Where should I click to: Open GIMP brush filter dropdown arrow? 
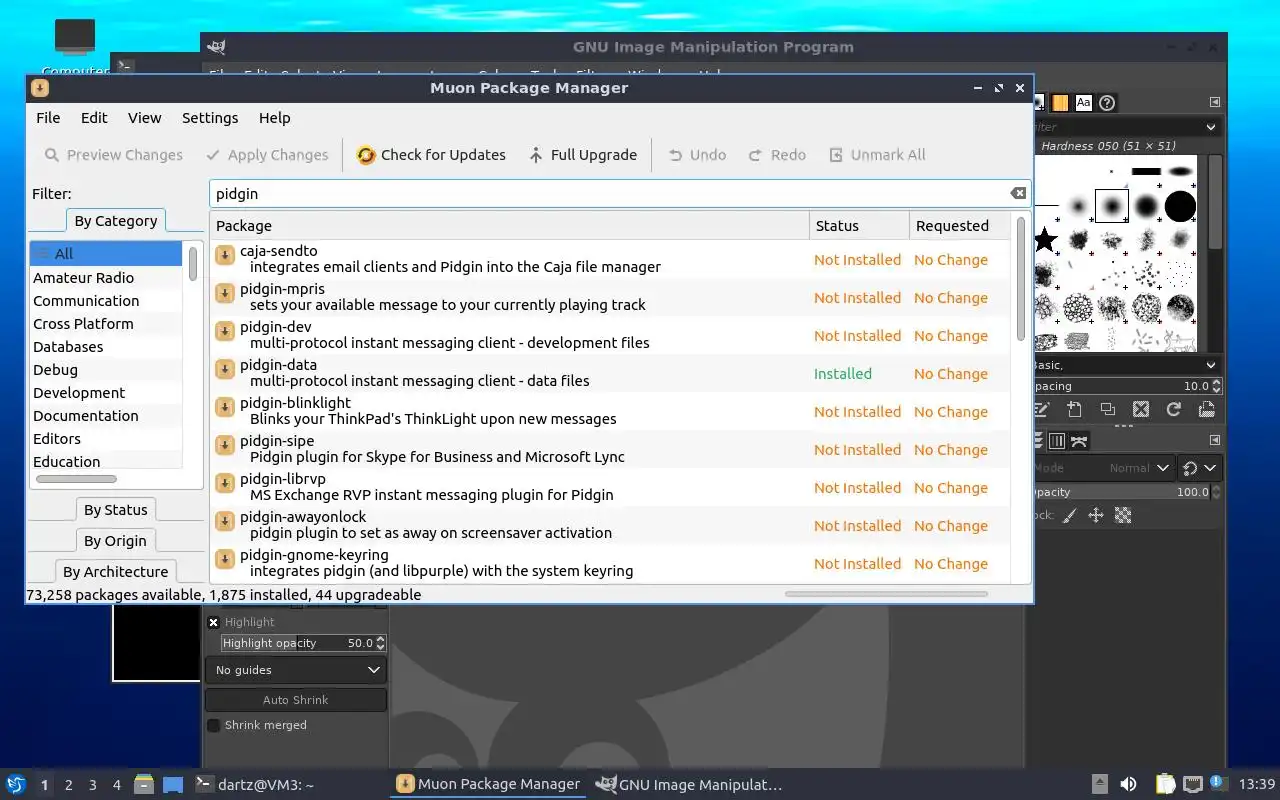1211,127
